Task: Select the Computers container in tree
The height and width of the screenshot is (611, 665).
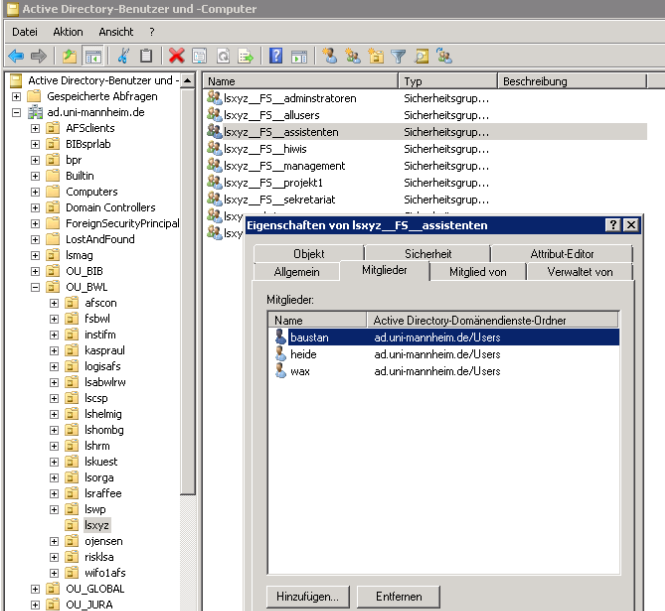Action: tap(92, 192)
